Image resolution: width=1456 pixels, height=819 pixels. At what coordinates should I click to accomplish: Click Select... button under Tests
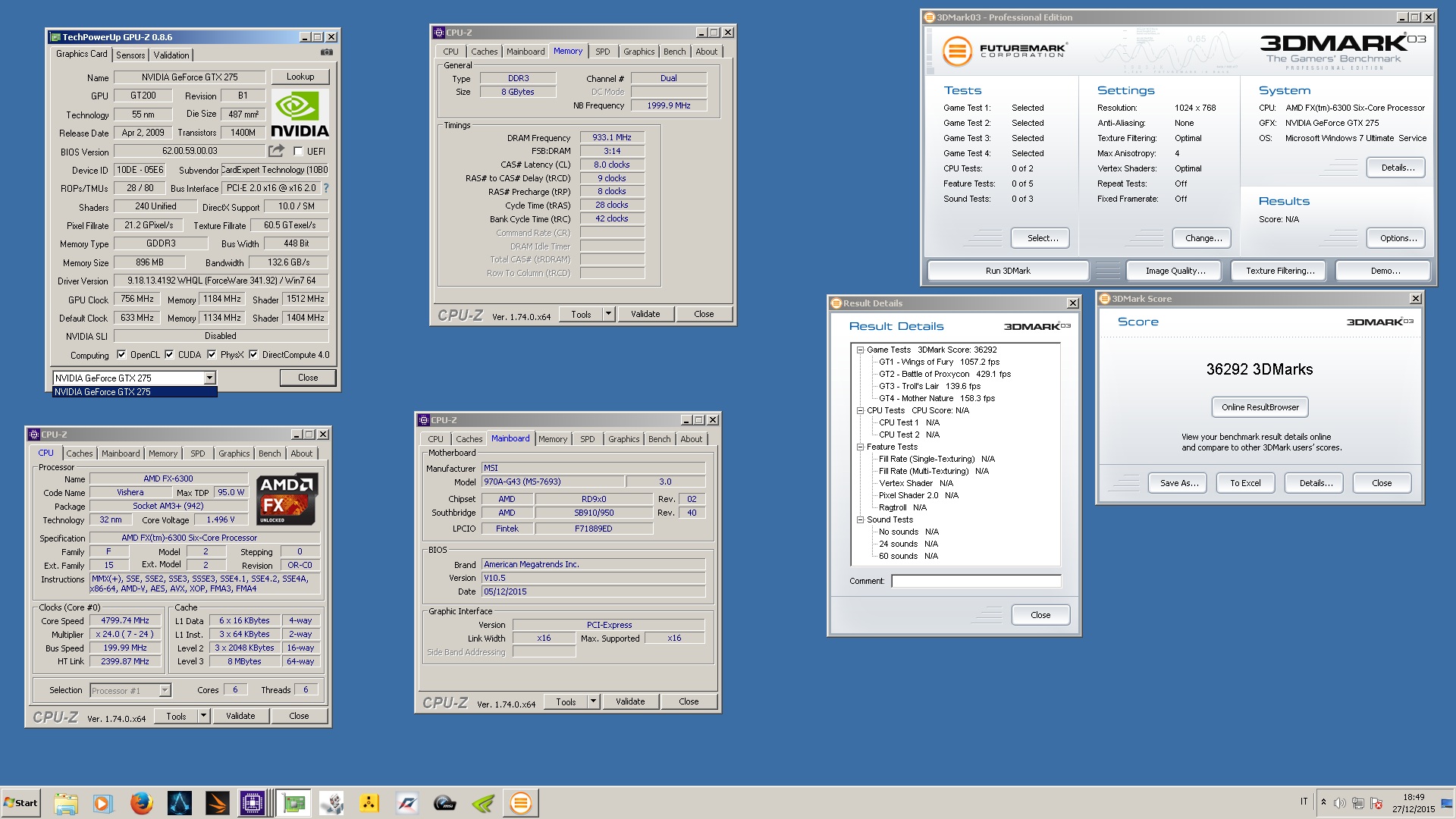tap(1040, 238)
